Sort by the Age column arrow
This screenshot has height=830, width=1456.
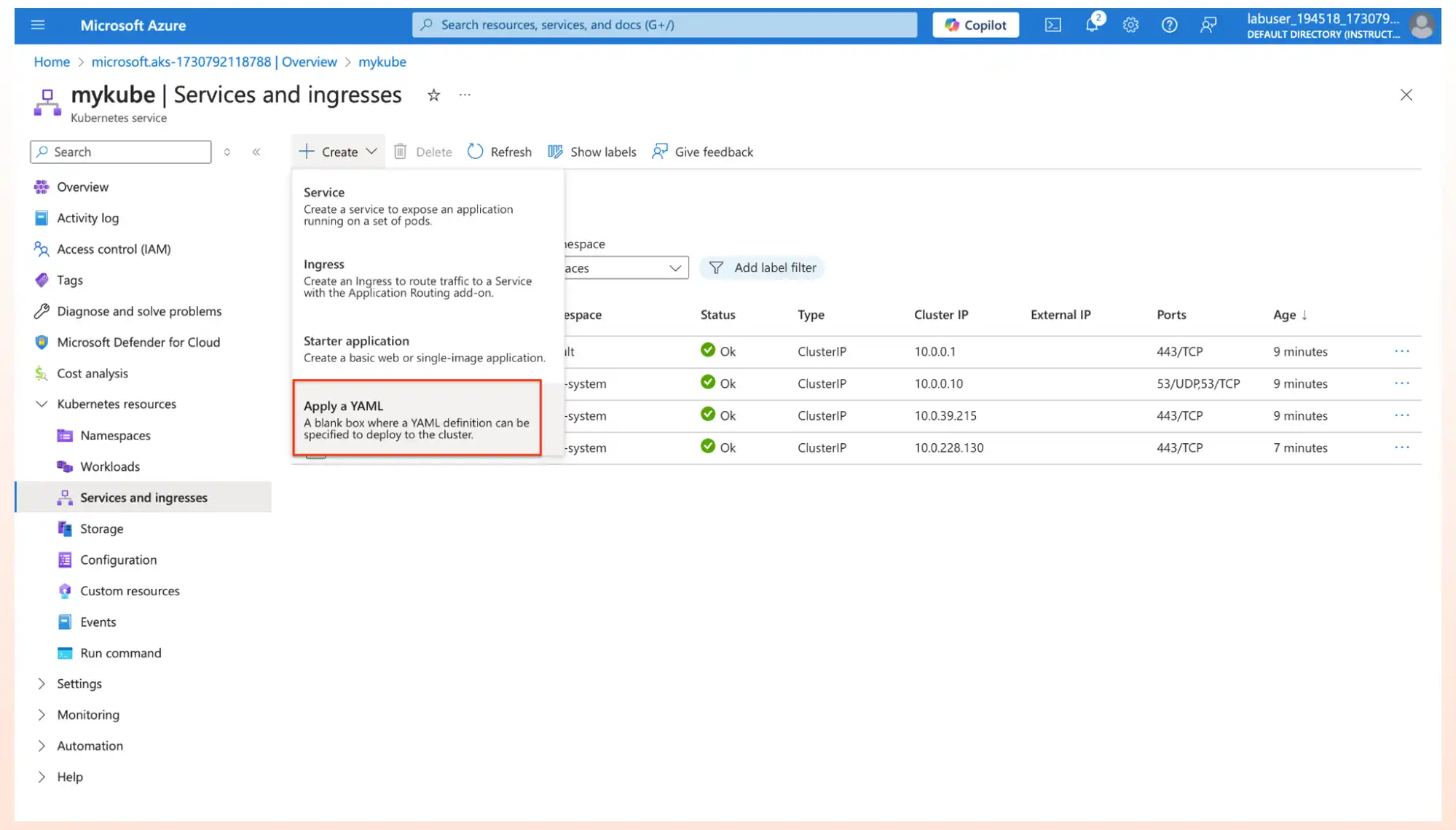(1305, 315)
